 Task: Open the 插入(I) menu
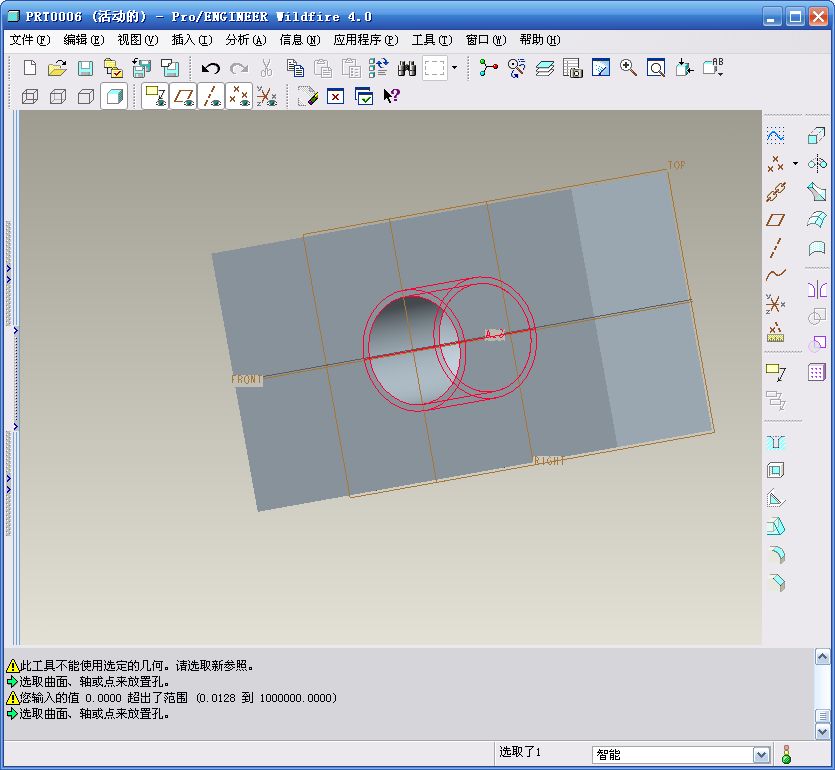coord(192,40)
